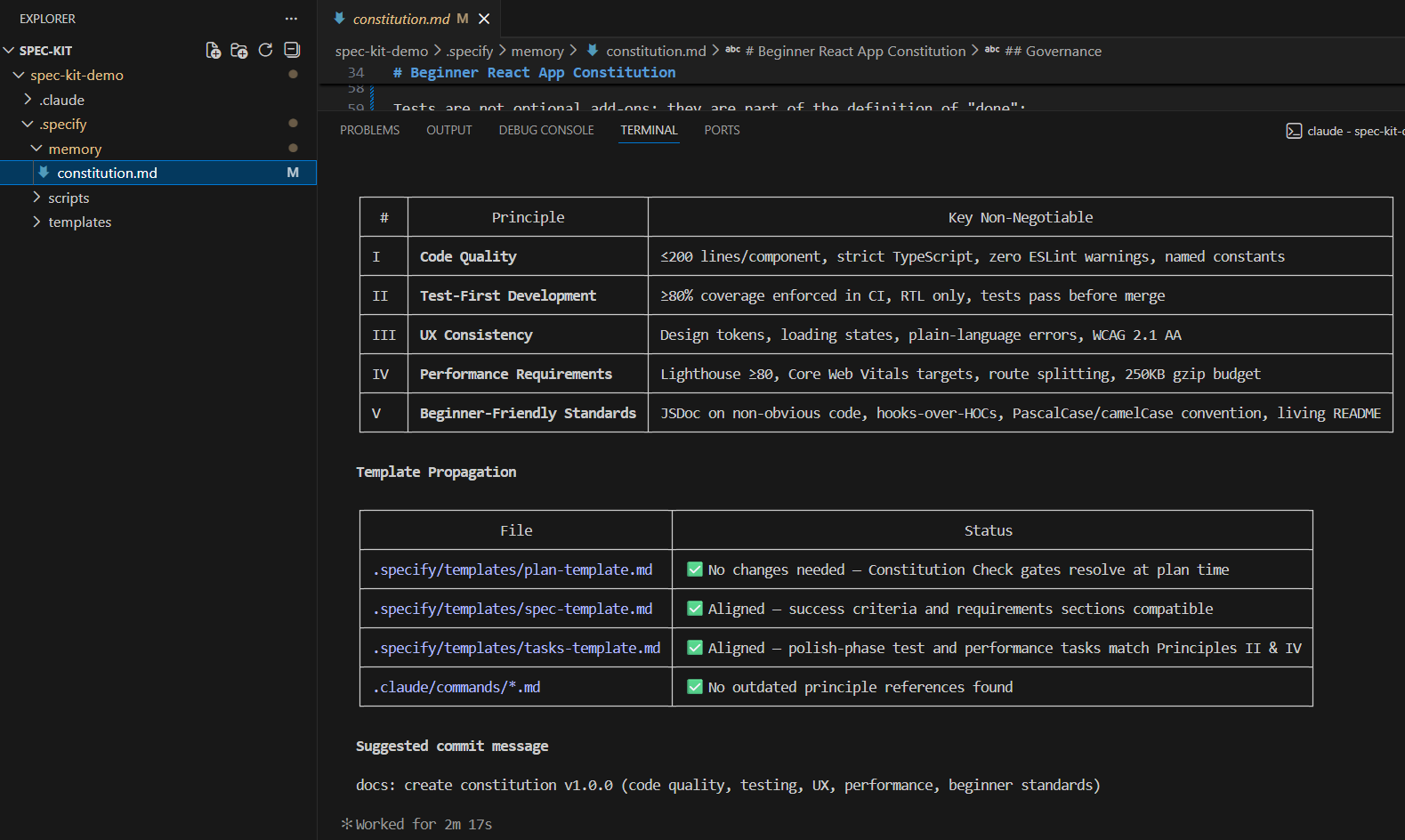
Task: Open the OUTPUT panel tab
Action: click(448, 130)
